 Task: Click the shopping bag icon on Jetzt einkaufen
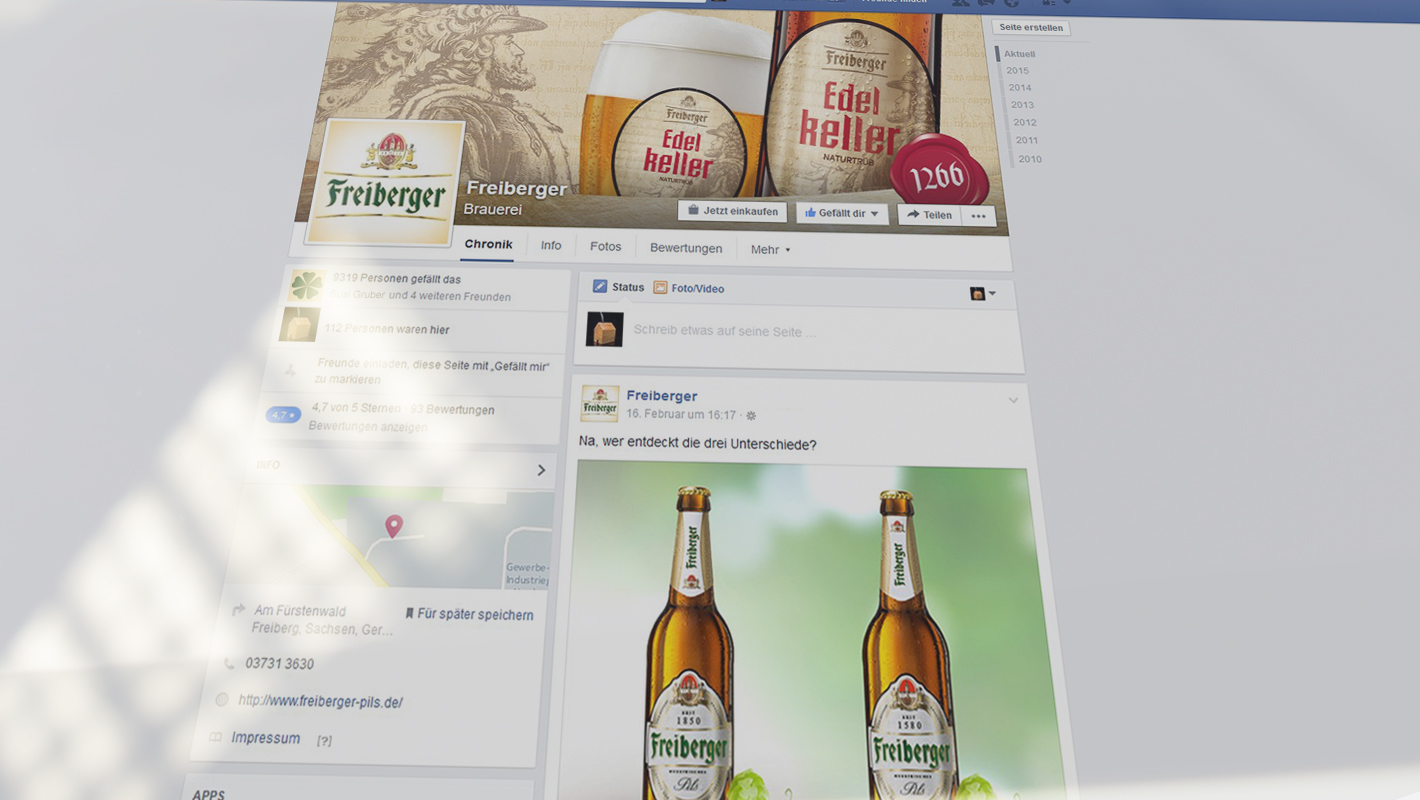[x=693, y=210]
